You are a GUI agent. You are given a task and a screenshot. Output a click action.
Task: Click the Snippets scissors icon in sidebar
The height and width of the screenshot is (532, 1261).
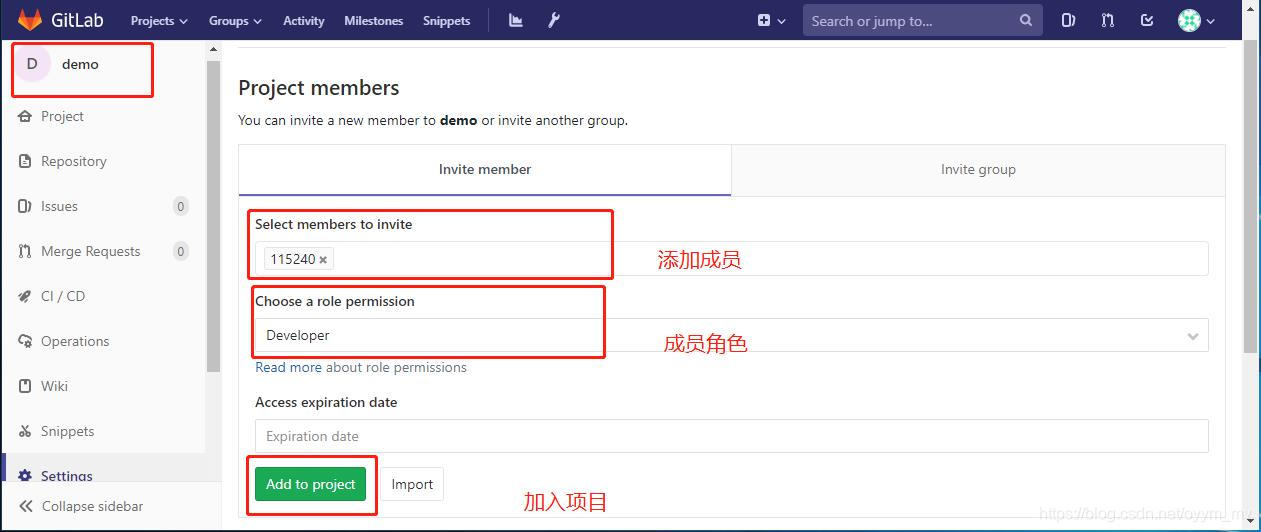25,431
